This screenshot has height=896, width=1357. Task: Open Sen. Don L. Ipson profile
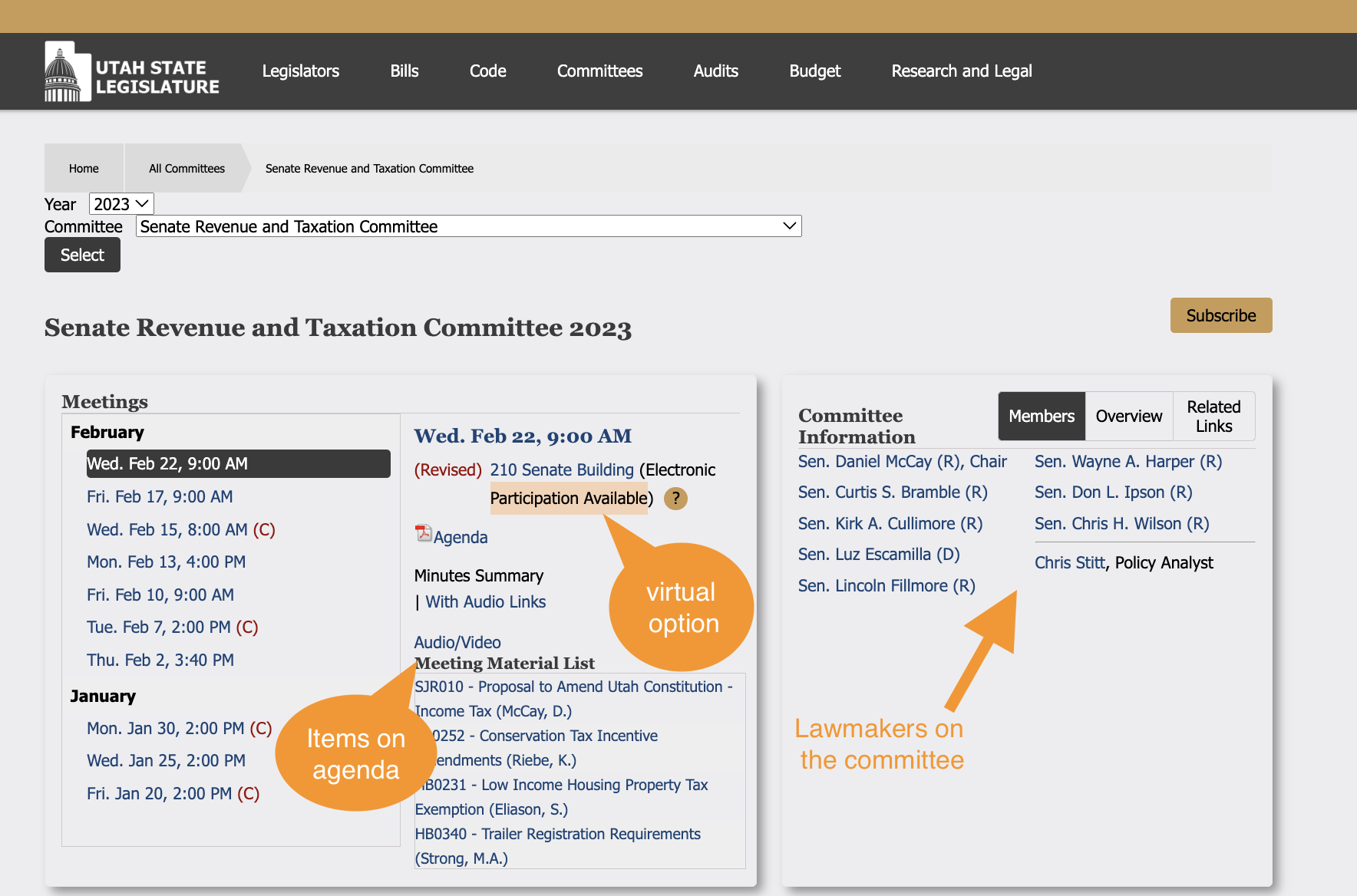pos(1114,492)
